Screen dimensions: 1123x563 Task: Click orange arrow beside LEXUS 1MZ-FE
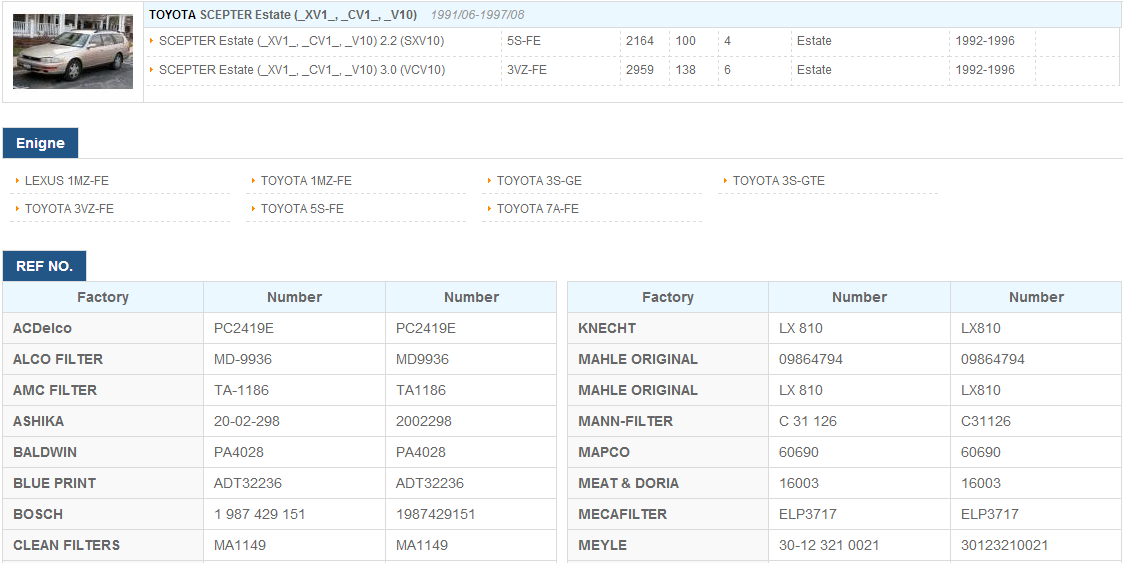[x=17, y=181]
